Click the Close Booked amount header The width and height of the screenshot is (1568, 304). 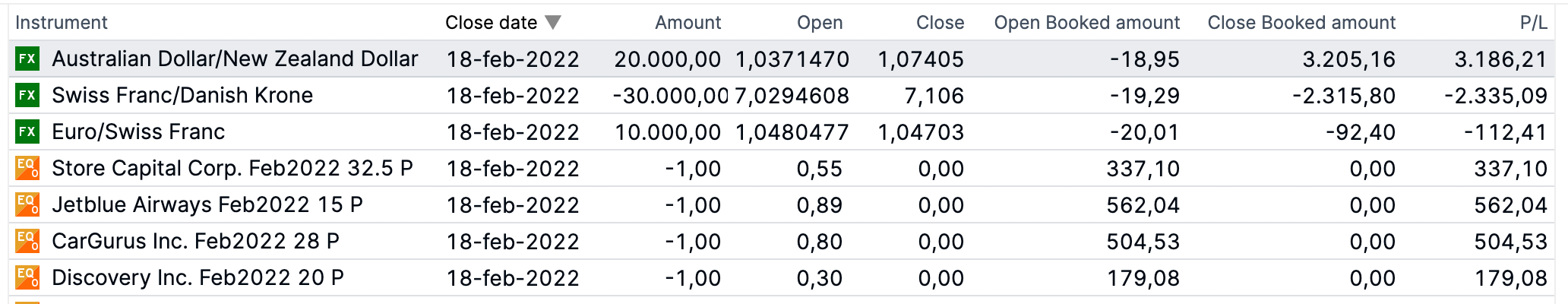(1301, 23)
